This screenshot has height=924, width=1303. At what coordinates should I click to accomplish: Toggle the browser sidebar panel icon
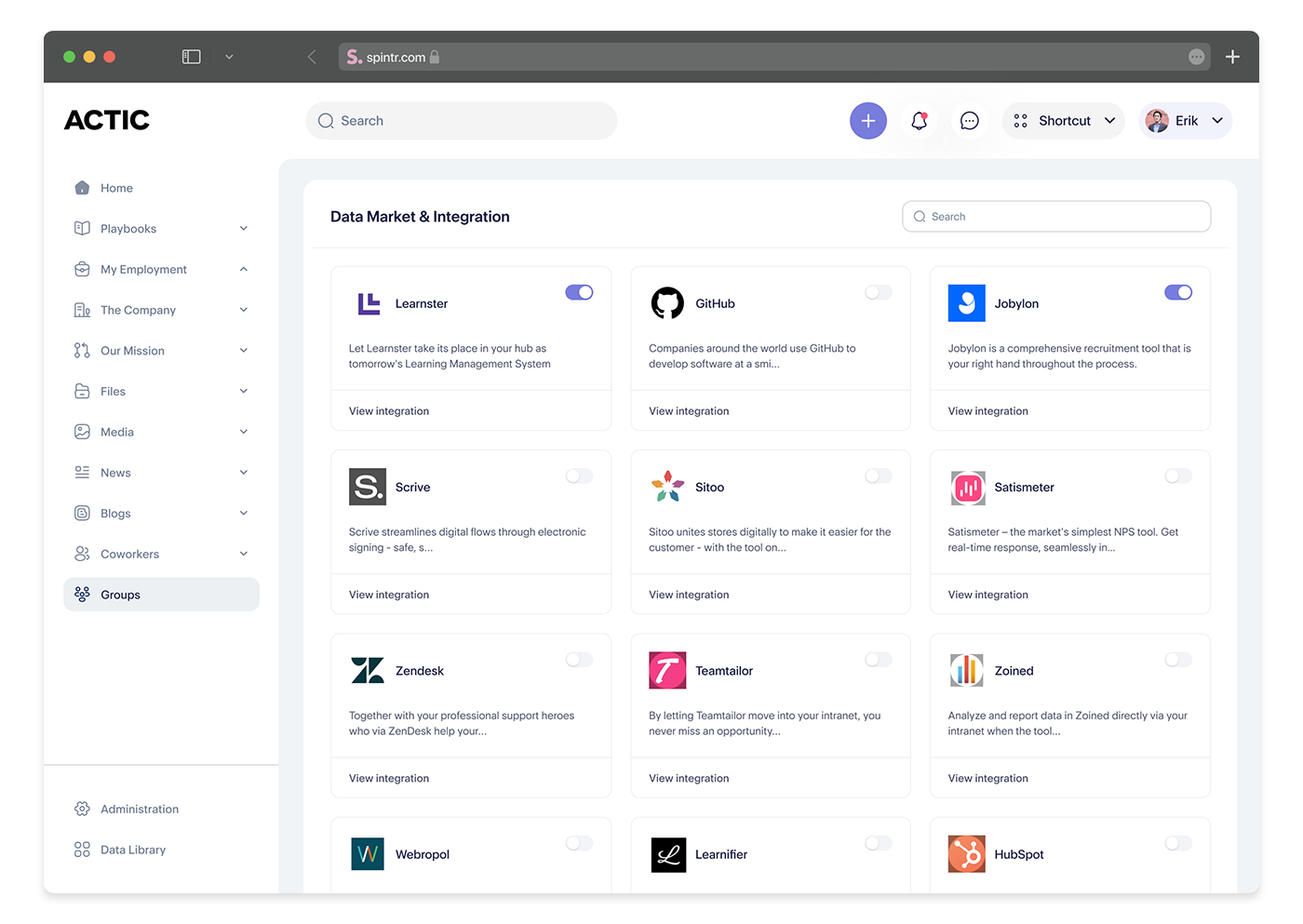point(191,57)
